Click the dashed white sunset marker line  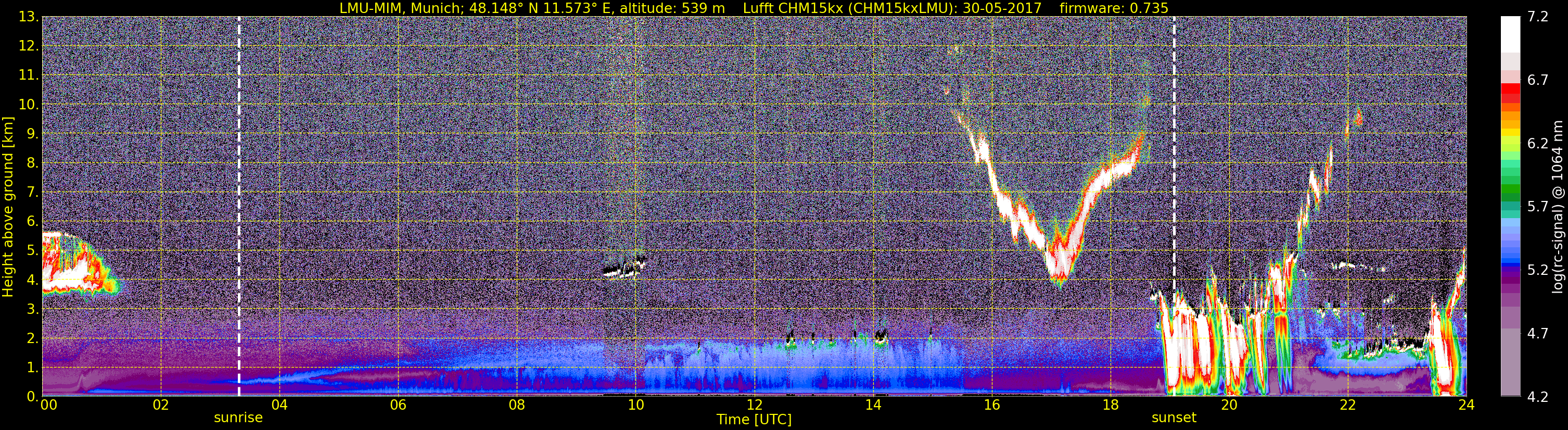[1174, 207]
